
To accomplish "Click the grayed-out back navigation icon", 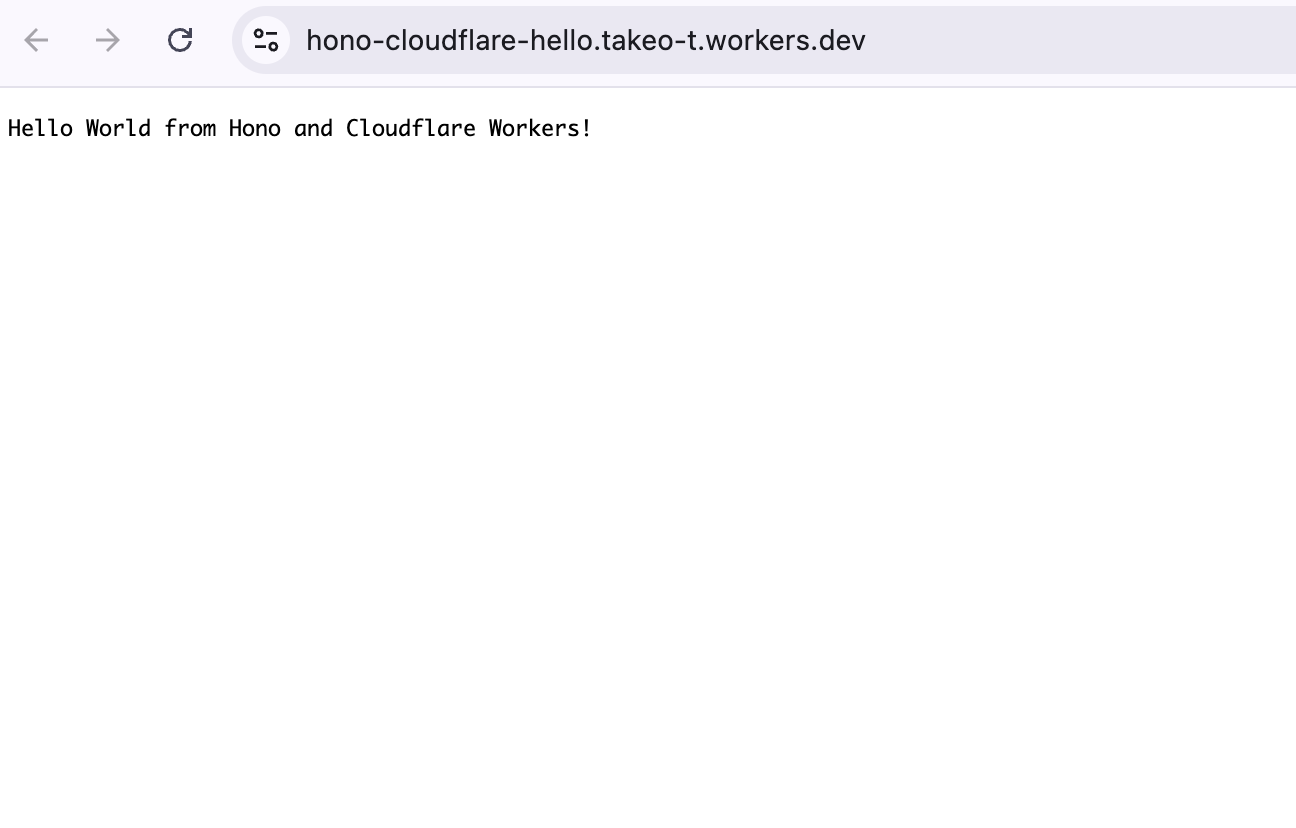I will click(36, 40).
